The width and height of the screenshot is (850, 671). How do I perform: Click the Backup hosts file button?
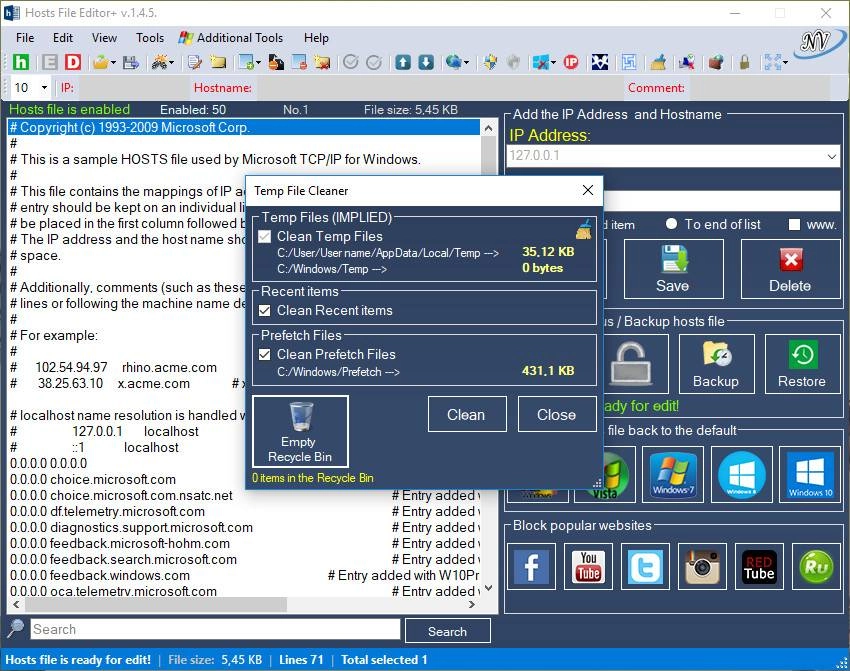716,363
